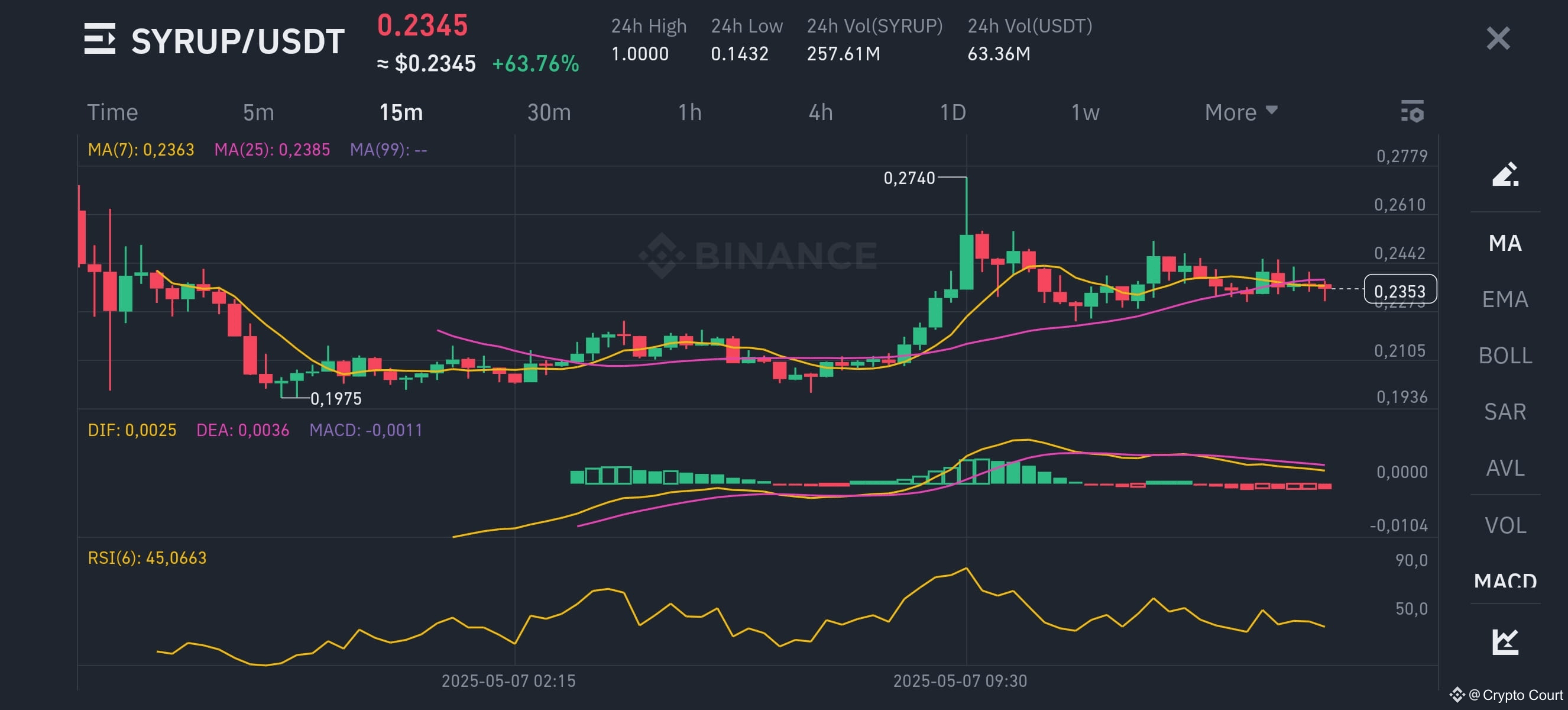
Task: Click the 0,2779 price axis label
Action: click(x=1401, y=156)
